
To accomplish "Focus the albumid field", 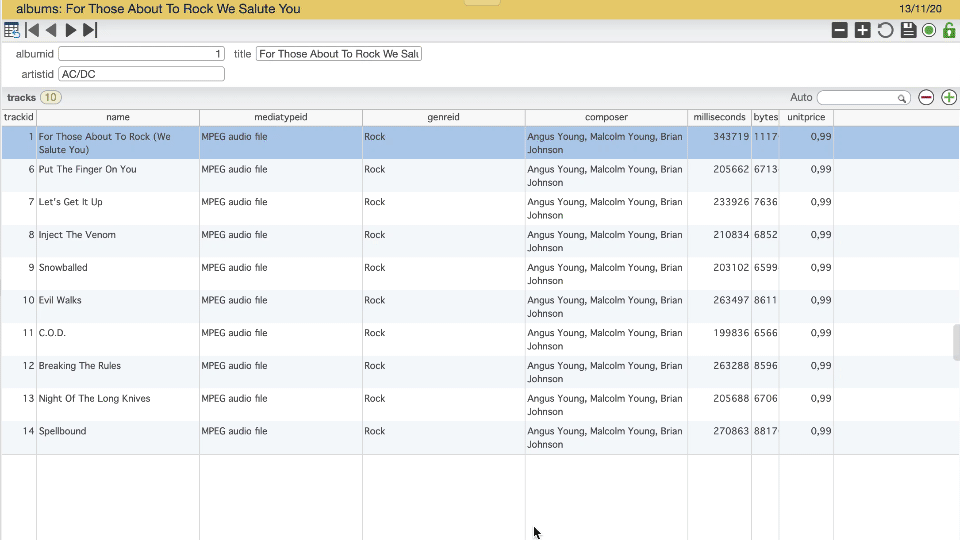I will pos(141,54).
